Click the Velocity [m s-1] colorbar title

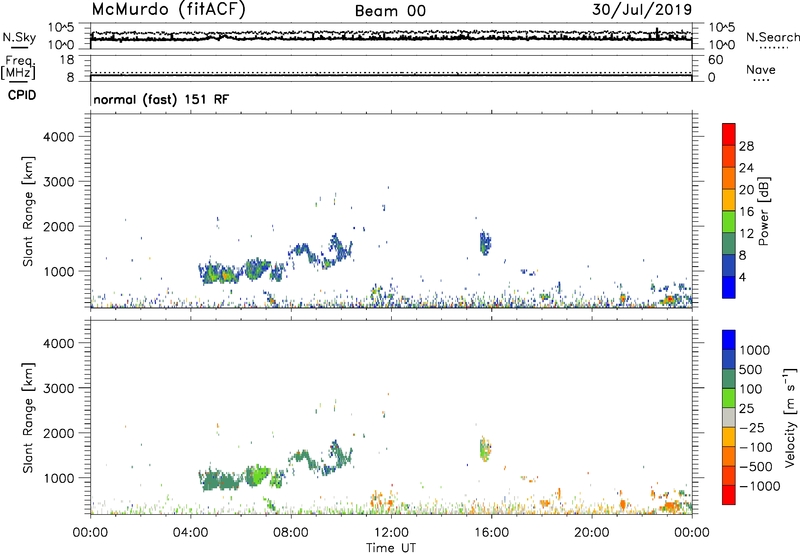pos(790,417)
